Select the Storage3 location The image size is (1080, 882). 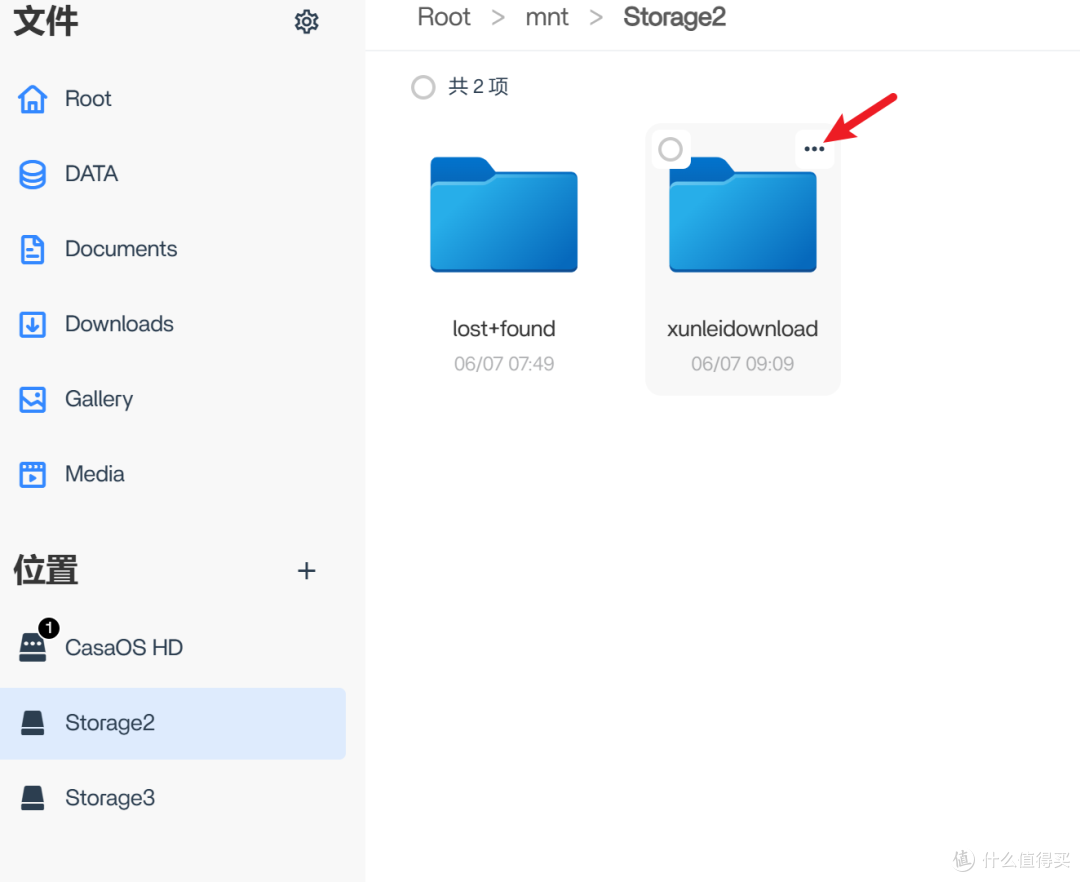coord(110,798)
